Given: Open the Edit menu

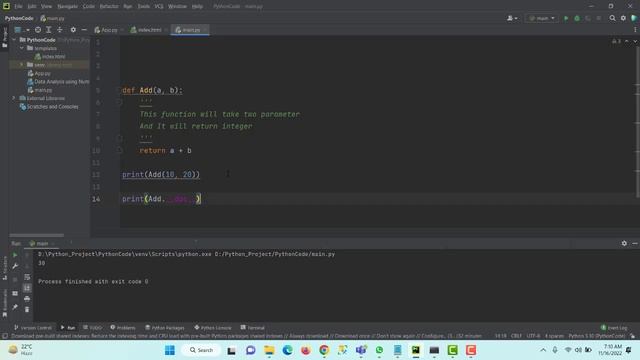Looking at the screenshot, I should [32, 7].
